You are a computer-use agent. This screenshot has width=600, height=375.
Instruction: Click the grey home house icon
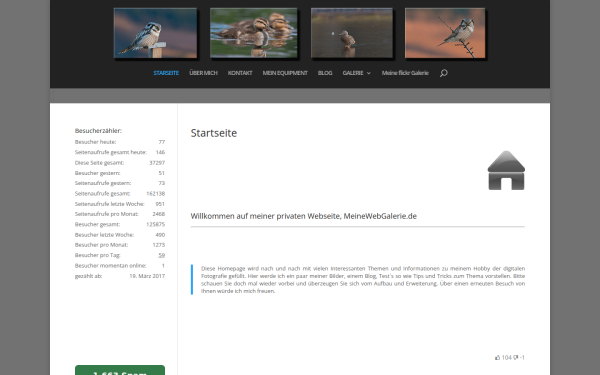click(506, 170)
